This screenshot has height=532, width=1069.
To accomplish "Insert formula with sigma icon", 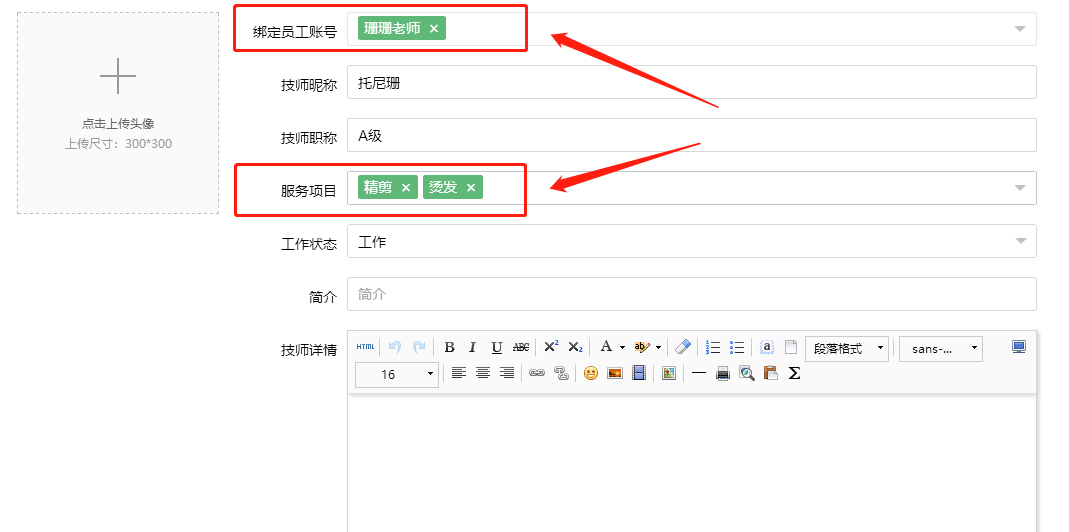I will click(794, 373).
